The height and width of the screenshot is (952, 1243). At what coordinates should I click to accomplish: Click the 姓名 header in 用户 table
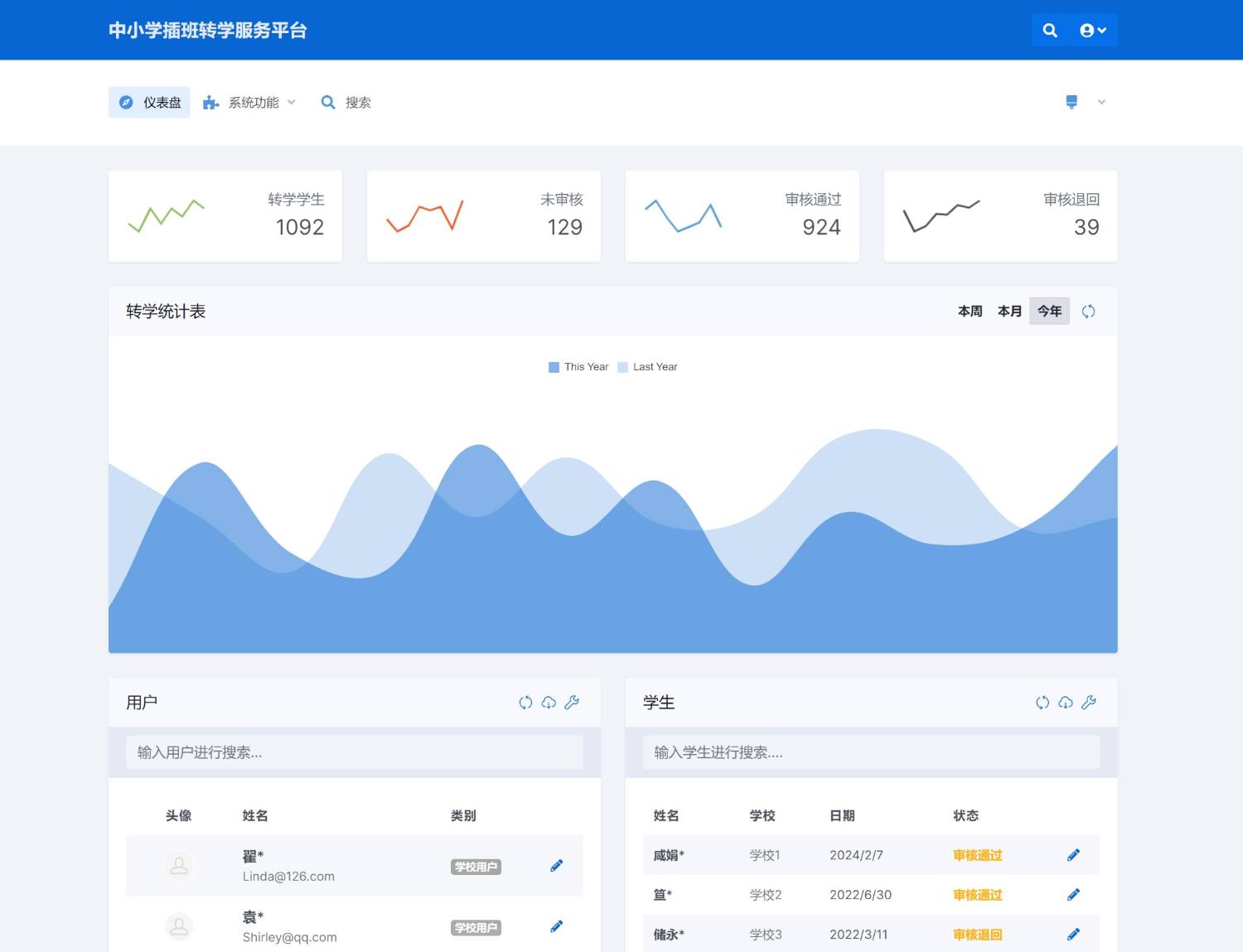(x=255, y=815)
